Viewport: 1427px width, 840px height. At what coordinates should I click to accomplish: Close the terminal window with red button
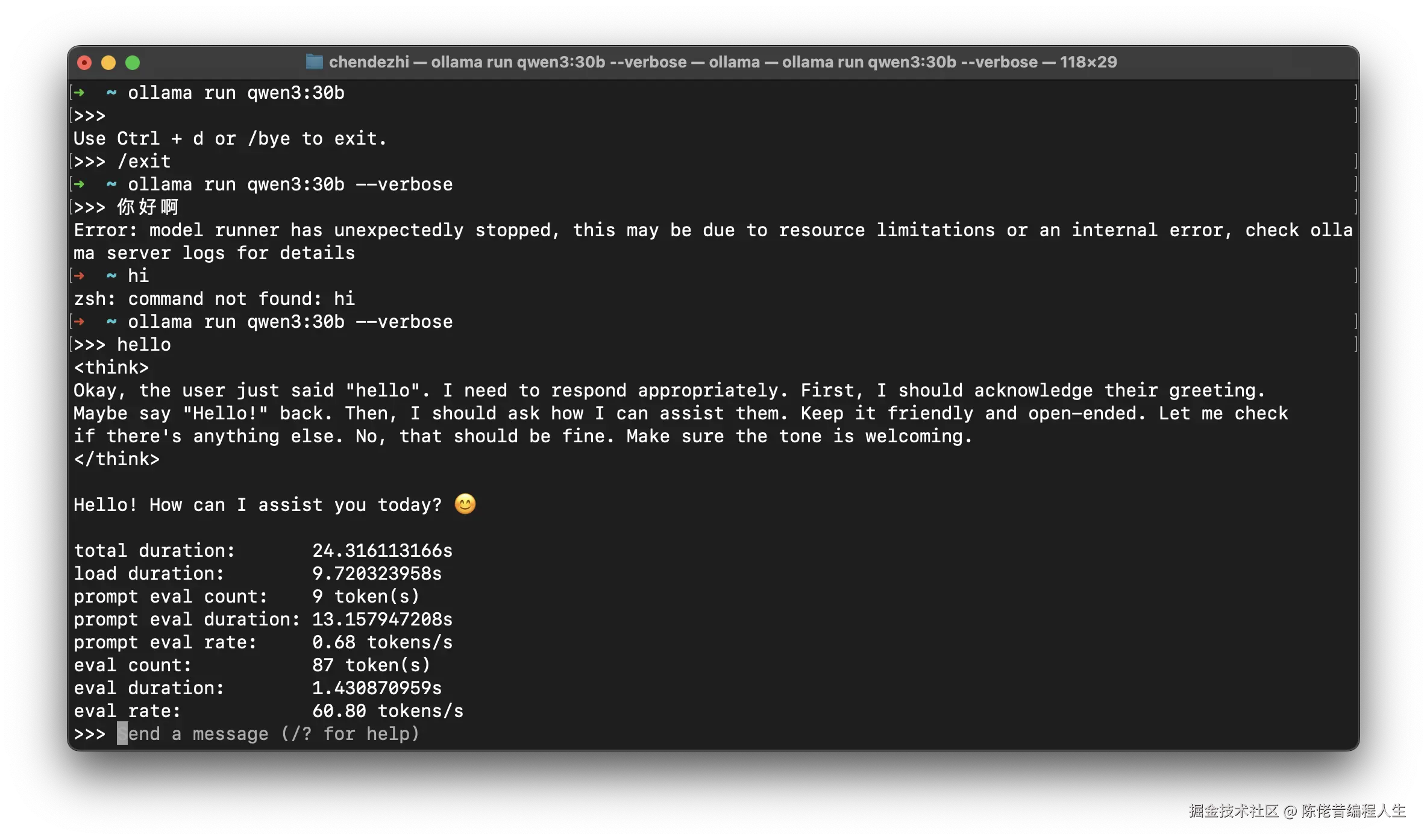pyautogui.click(x=84, y=63)
